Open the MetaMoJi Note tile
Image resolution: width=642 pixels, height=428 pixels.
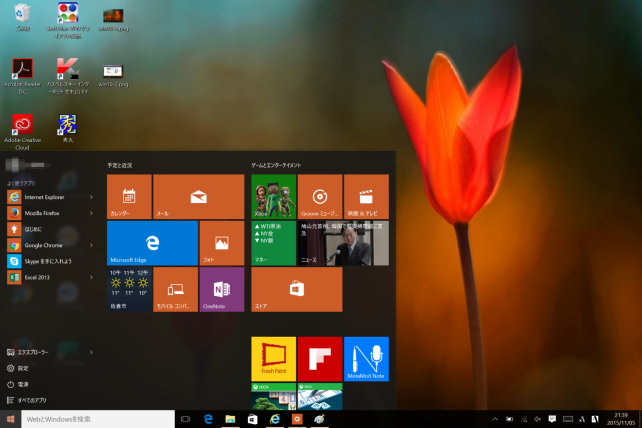coord(366,359)
